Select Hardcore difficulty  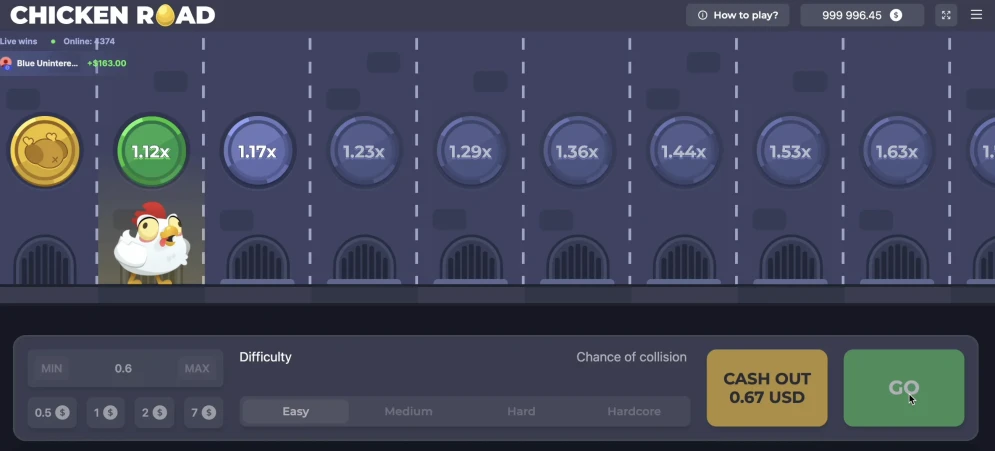[x=634, y=411]
